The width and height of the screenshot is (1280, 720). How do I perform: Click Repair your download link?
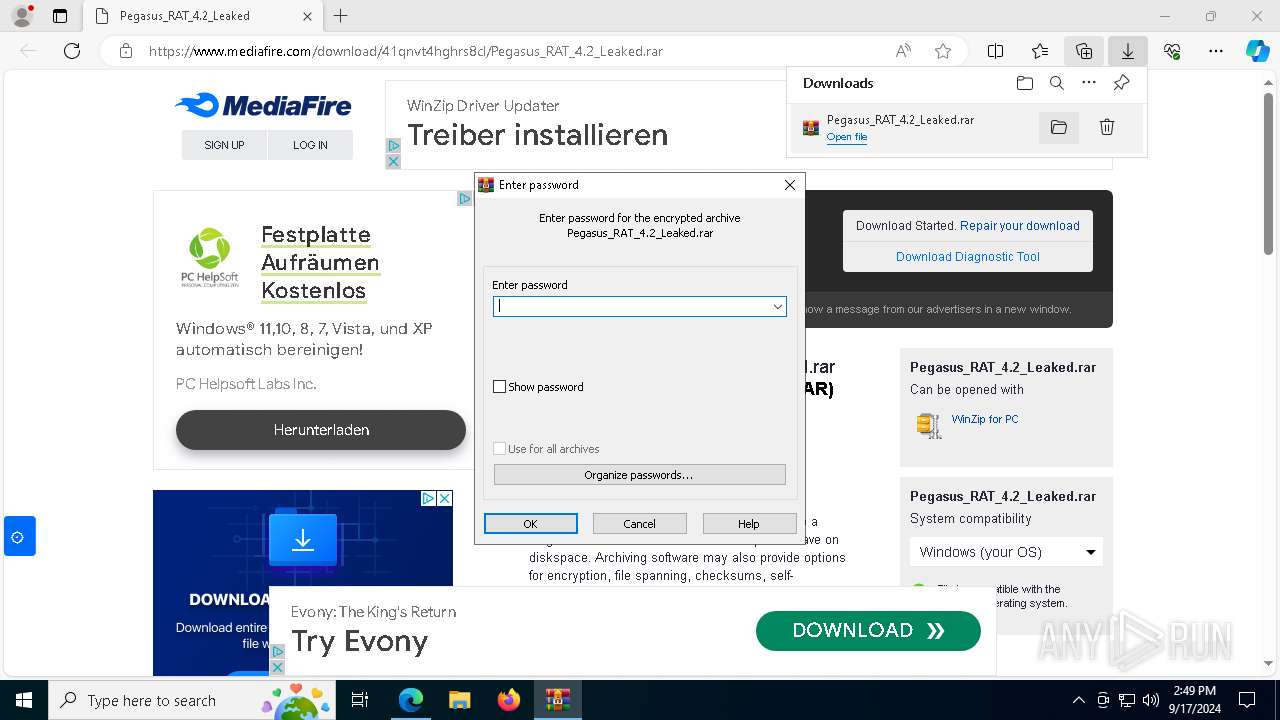pos(1020,226)
